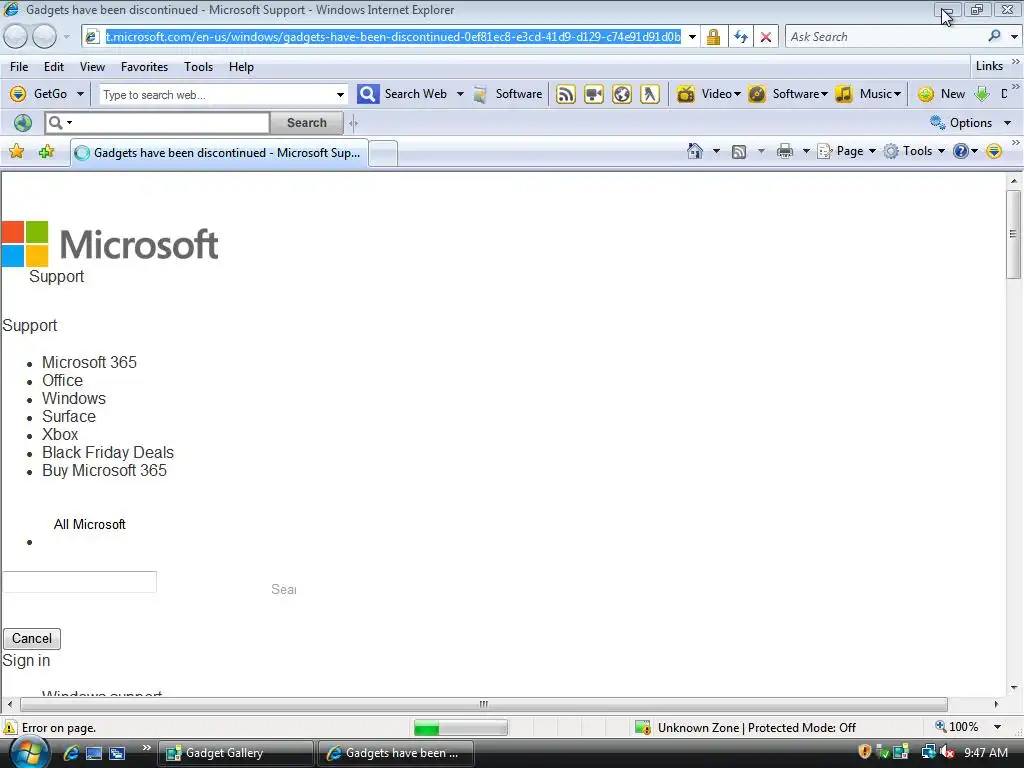Open the View menu
Screen dimensions: 1024x768
[92, 67]
